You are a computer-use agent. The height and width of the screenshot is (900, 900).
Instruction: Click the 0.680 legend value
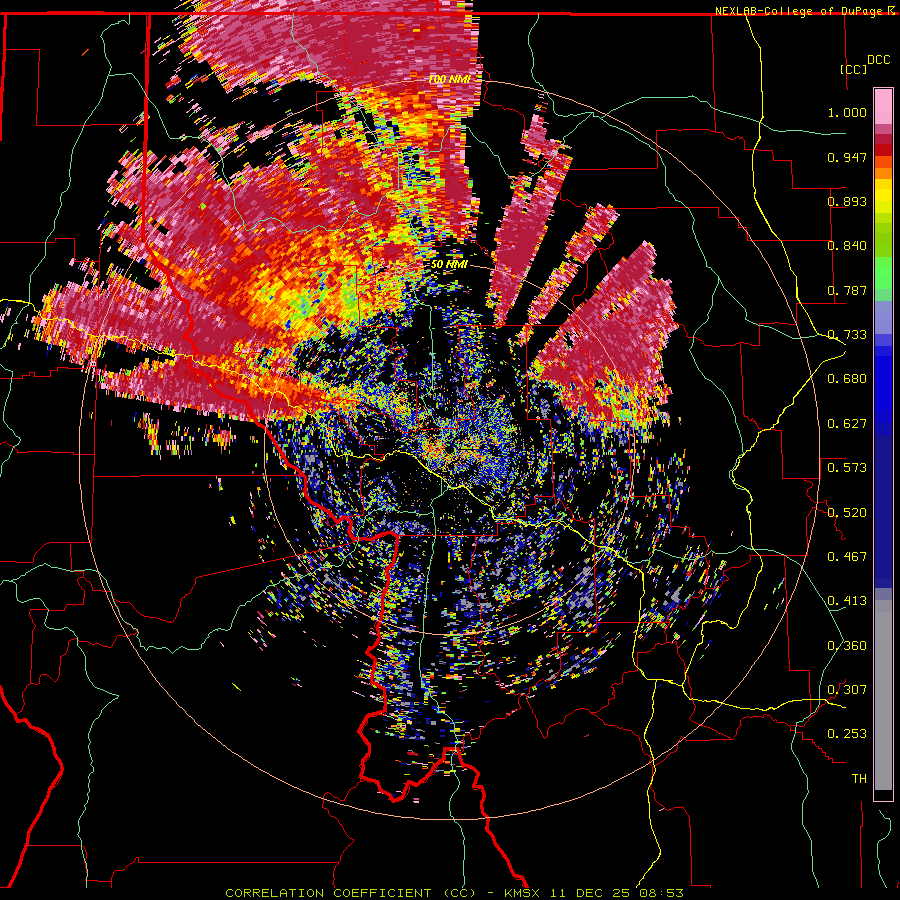pos(847,379)
